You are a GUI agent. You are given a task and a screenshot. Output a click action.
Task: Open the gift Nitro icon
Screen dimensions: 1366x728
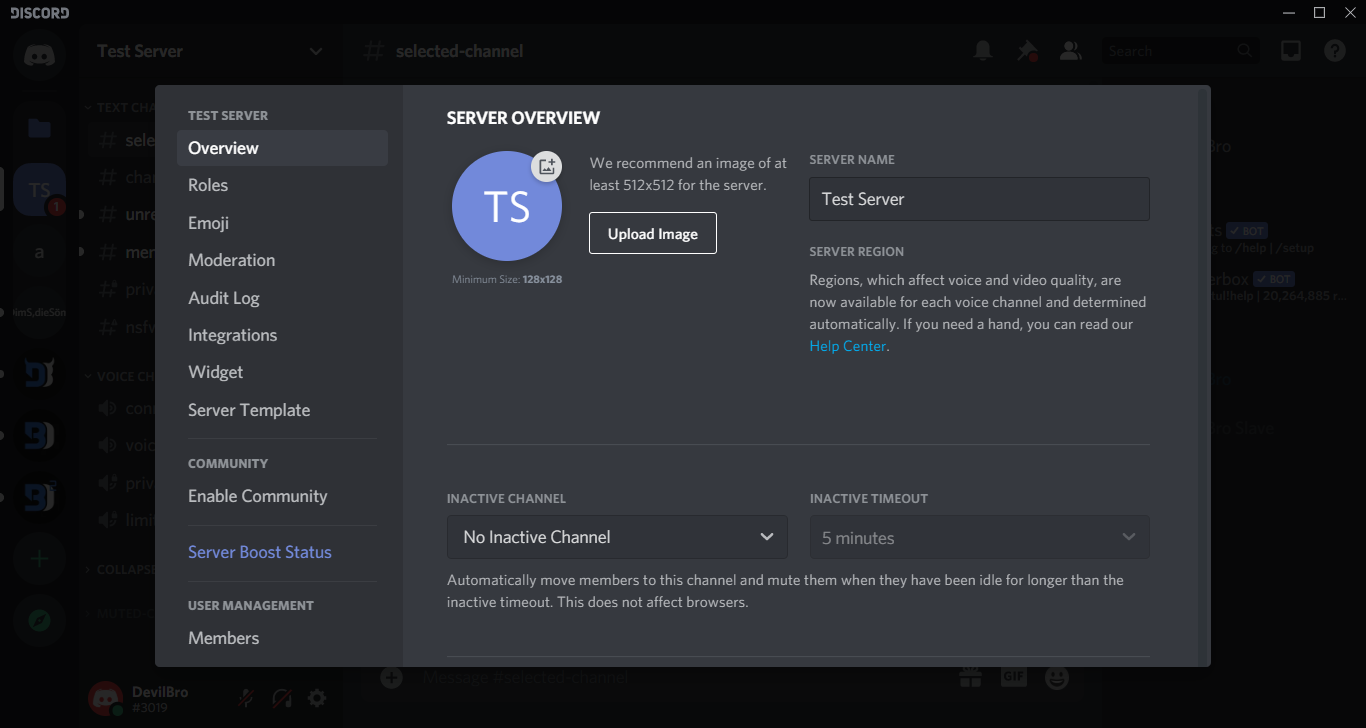click(970, 677)
